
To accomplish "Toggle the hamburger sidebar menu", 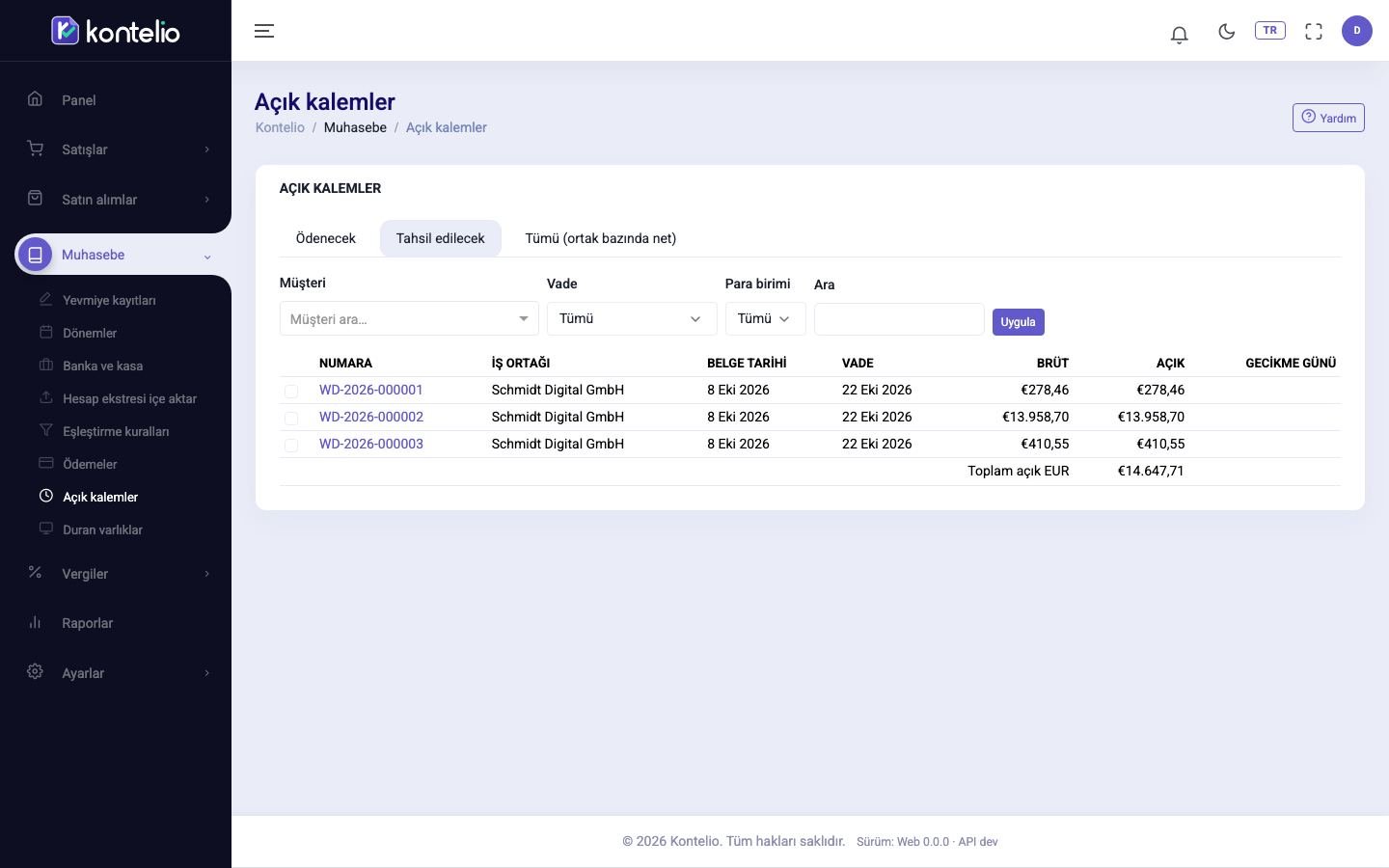I will (264, 31).
